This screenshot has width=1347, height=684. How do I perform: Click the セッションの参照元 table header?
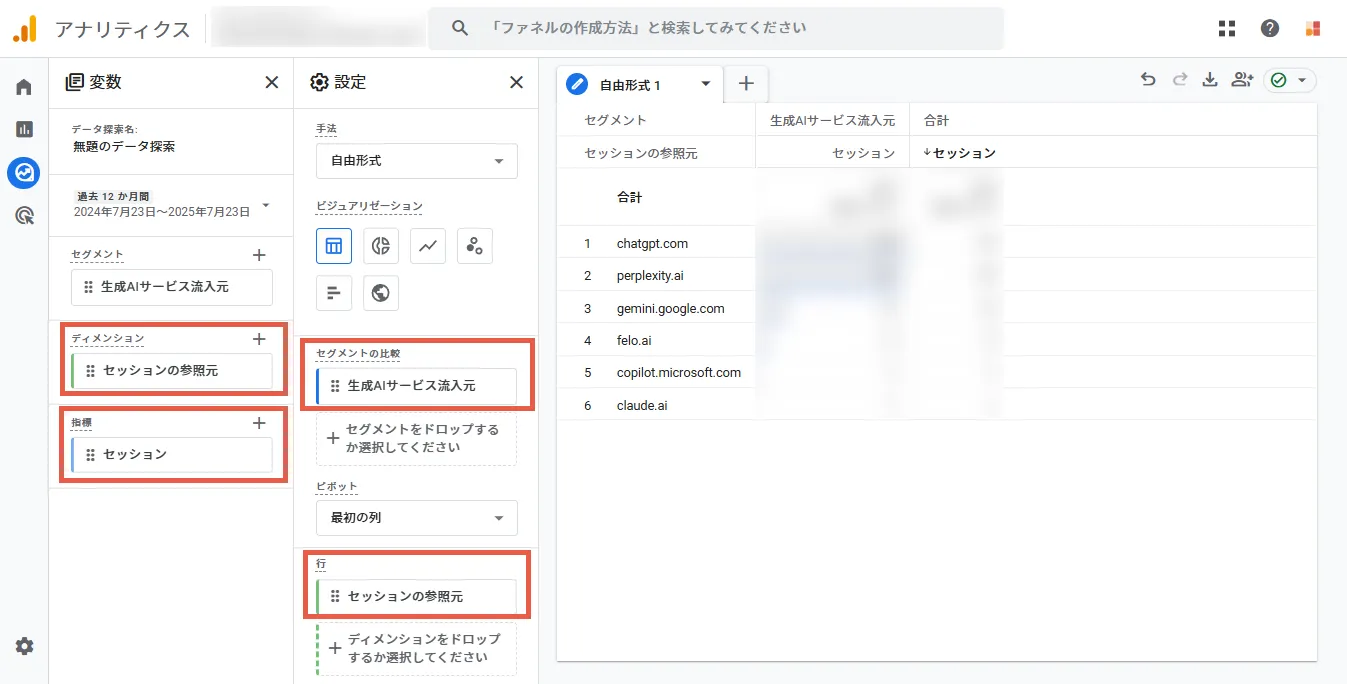[x=641, y=153]
